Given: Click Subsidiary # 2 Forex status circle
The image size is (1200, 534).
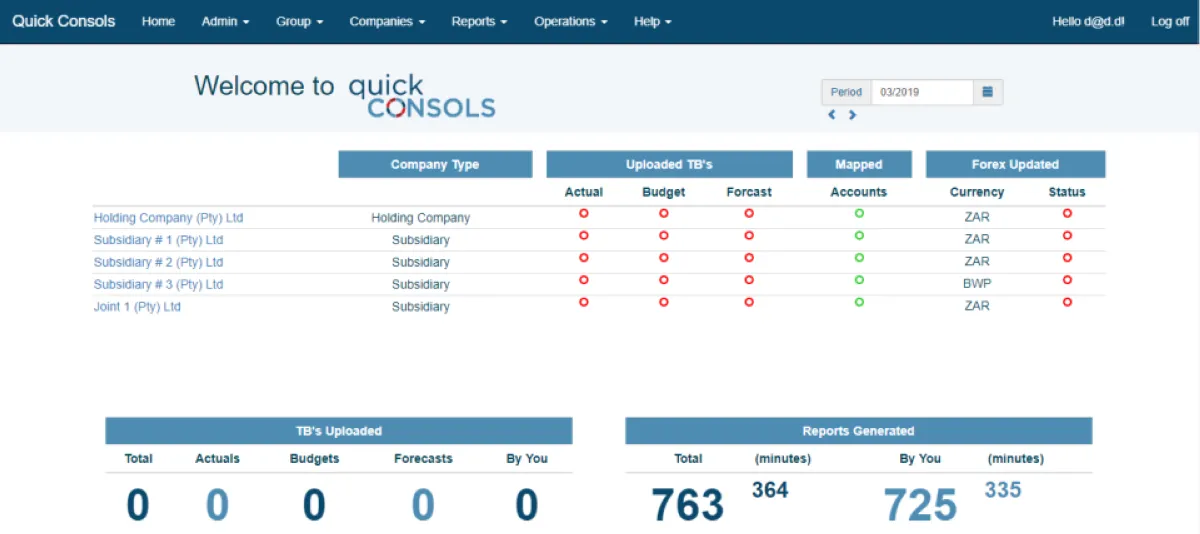Looking at the screenshot, I should click(1067, 257).
